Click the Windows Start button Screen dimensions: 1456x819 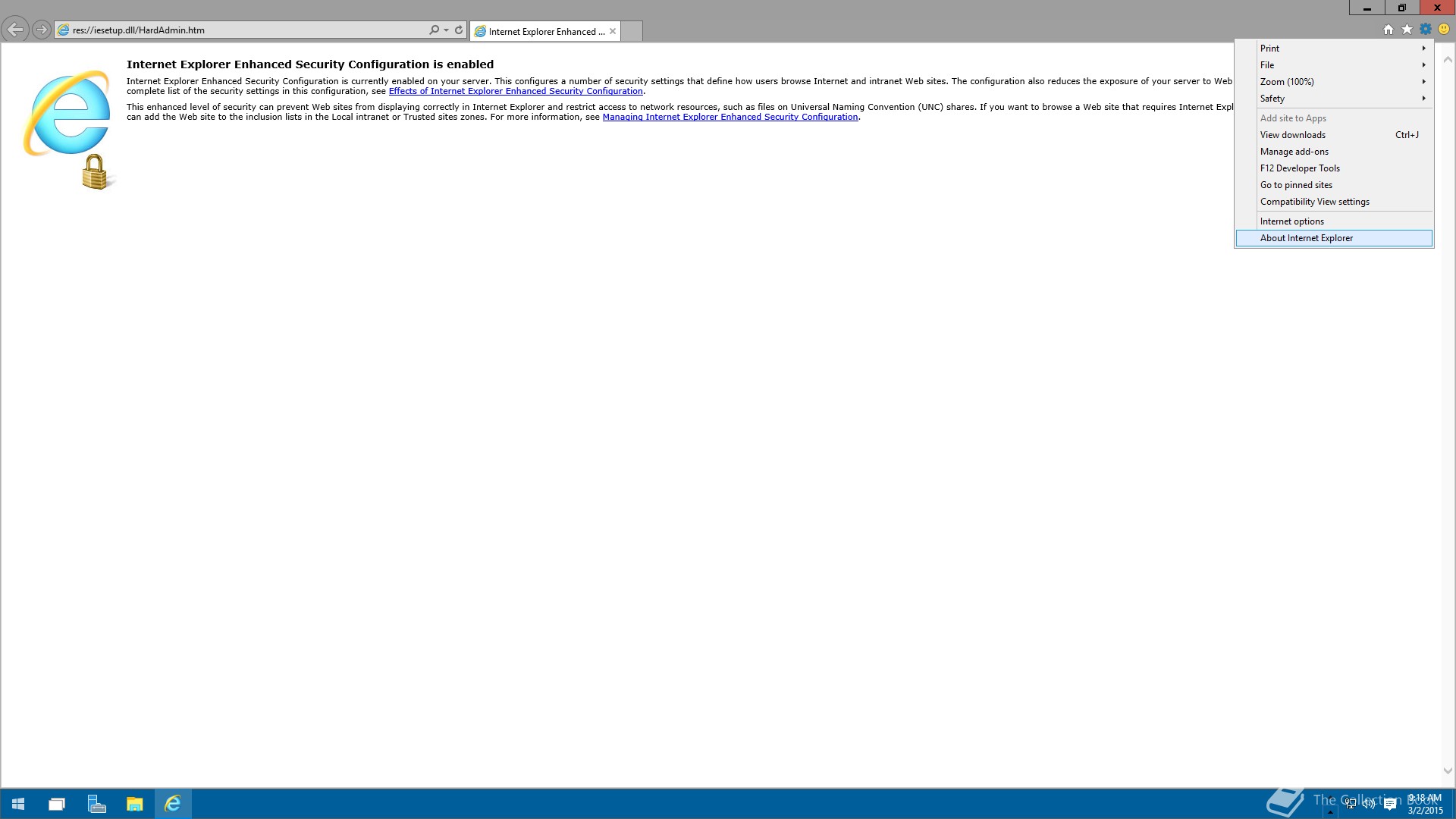[x=18, y=804]
